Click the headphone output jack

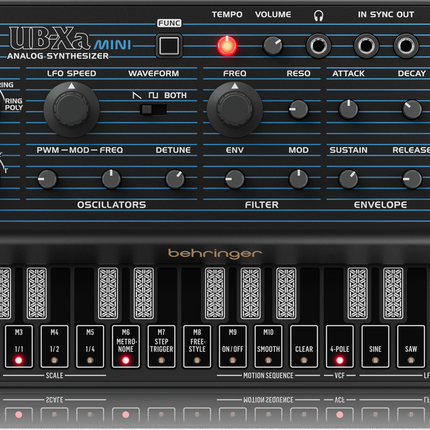pyautogui.click(x=318, y=46)
